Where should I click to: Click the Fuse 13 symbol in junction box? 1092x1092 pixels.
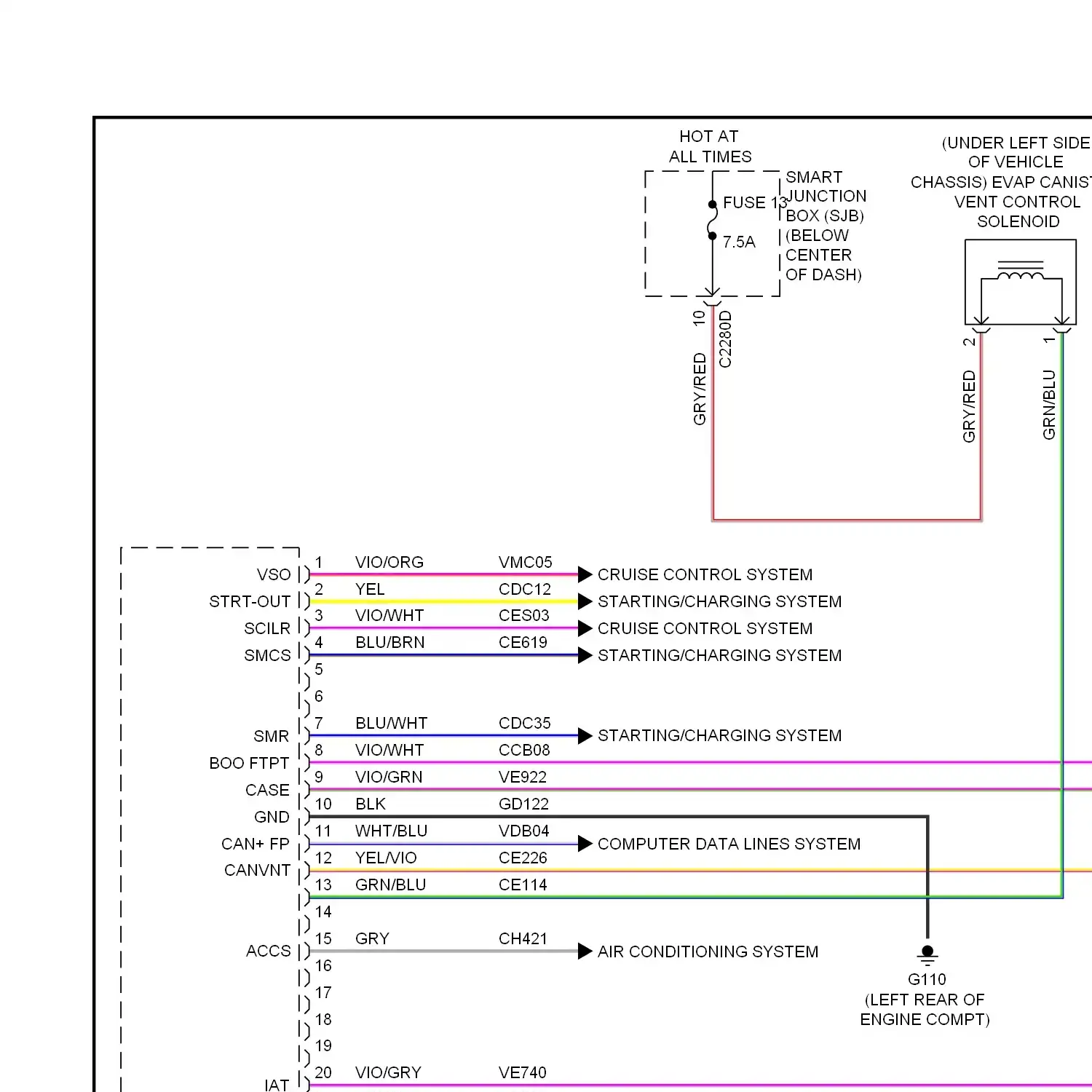pos(712,221)
